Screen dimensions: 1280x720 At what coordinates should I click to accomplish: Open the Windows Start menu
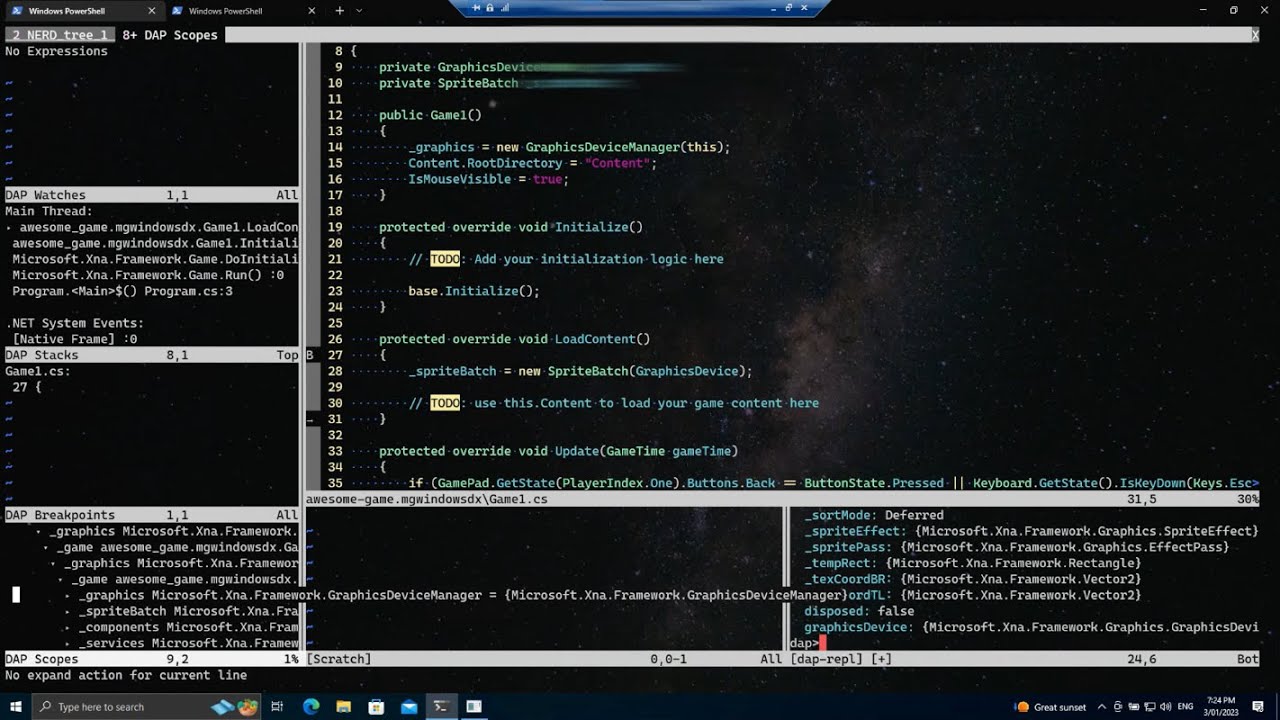(x=15, y=707)
